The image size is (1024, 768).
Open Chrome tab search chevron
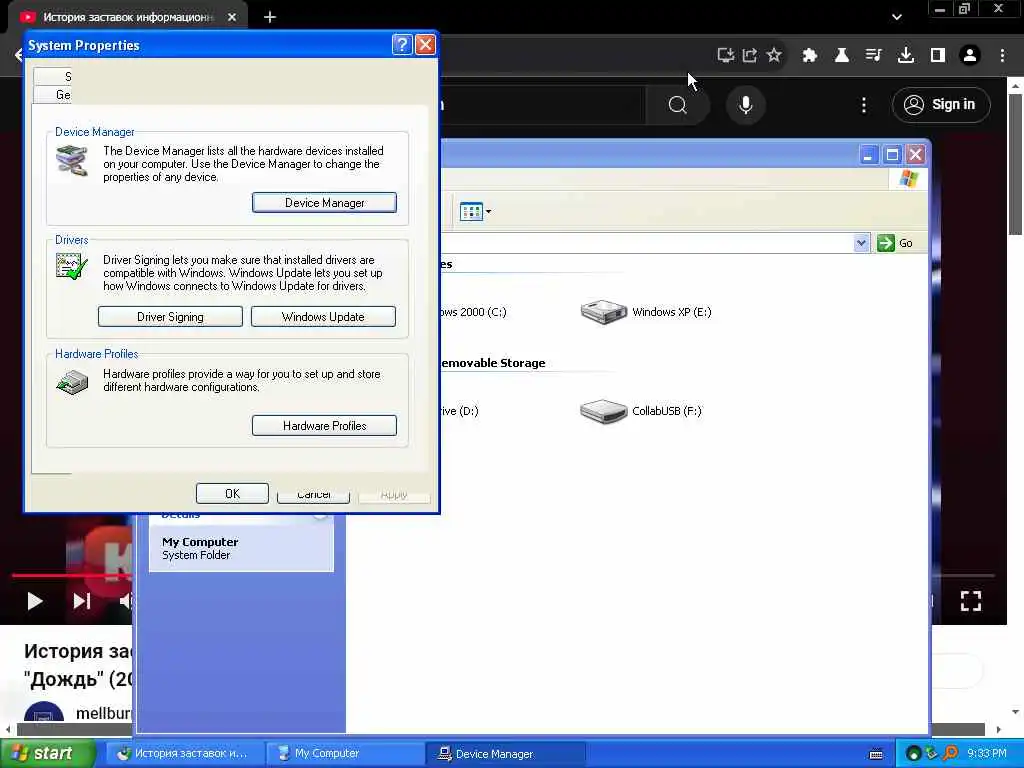[x=897, y=17]
